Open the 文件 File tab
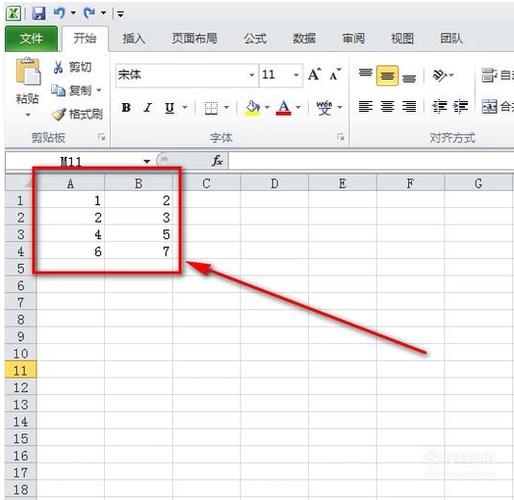Image resolution: width=514 pixels, height=500 pixels. 31,39
